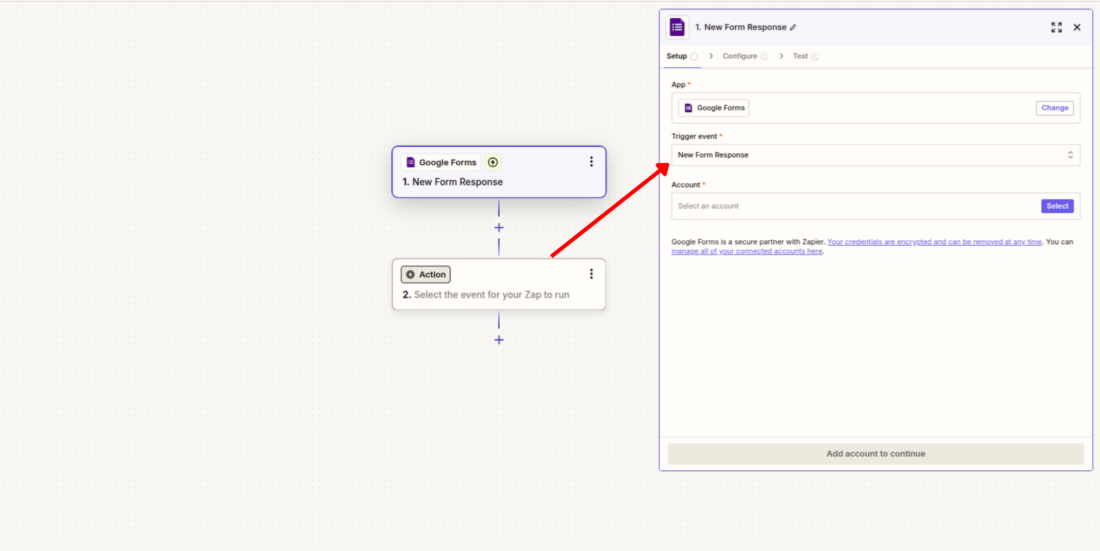Click the Select account button
Image resolution: width=1100 pixels, height=551 pixels.
(x=1057, y=206)
